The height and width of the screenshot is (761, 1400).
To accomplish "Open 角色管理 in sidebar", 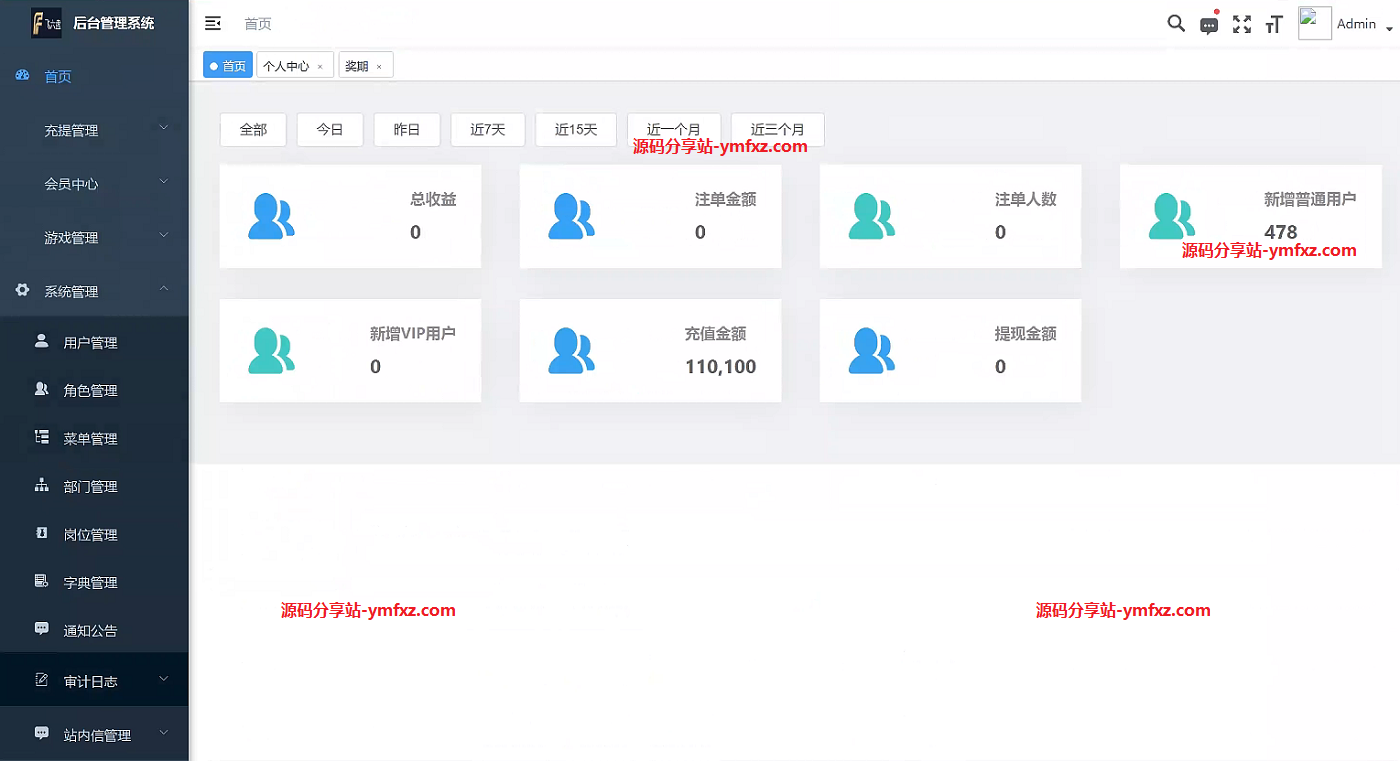I will tap(90, 391).
